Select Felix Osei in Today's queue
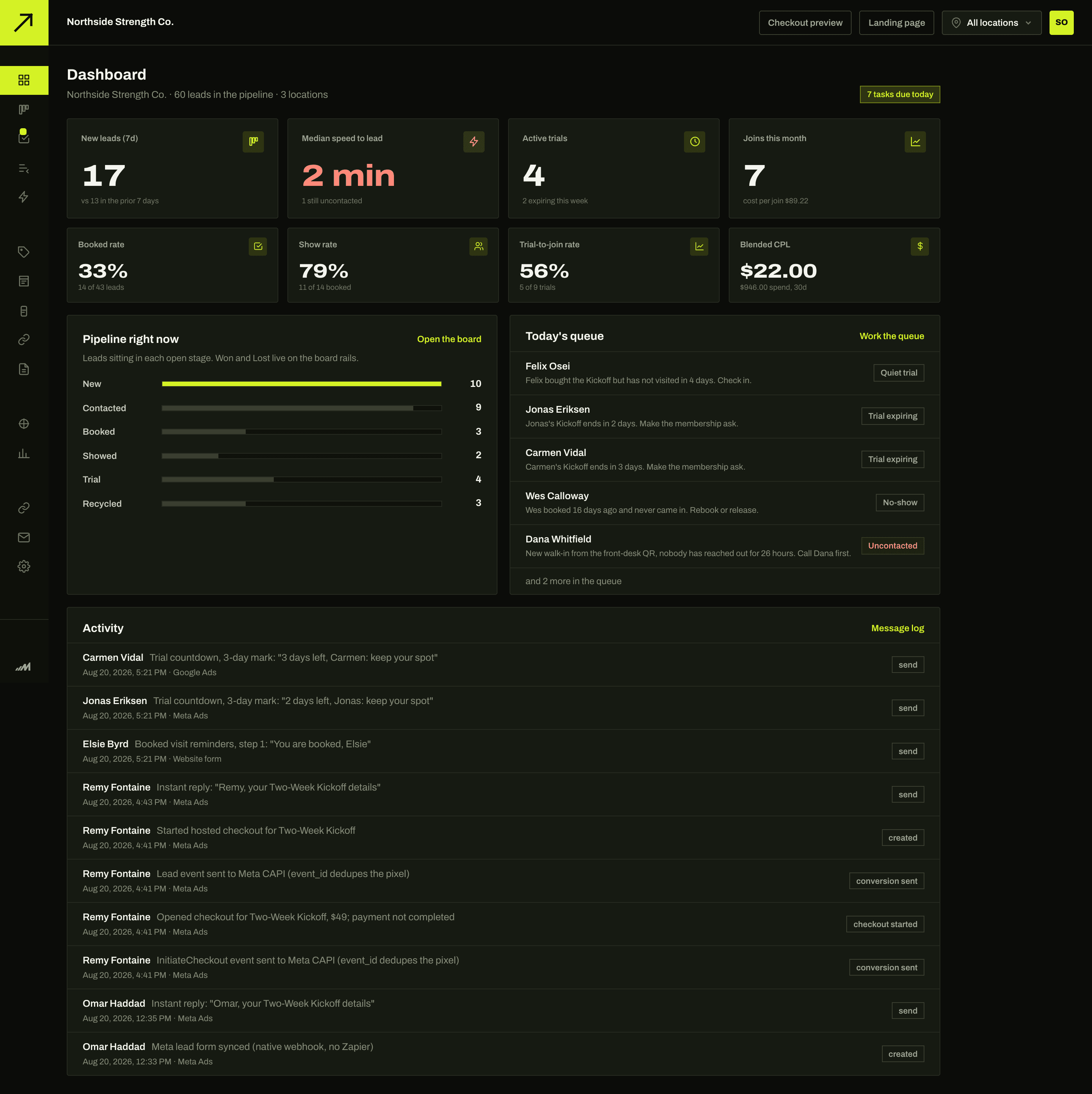Image resolution: width=1092 pixels, height=1094 pixels. pyautogui.click(x=725, y=373)
